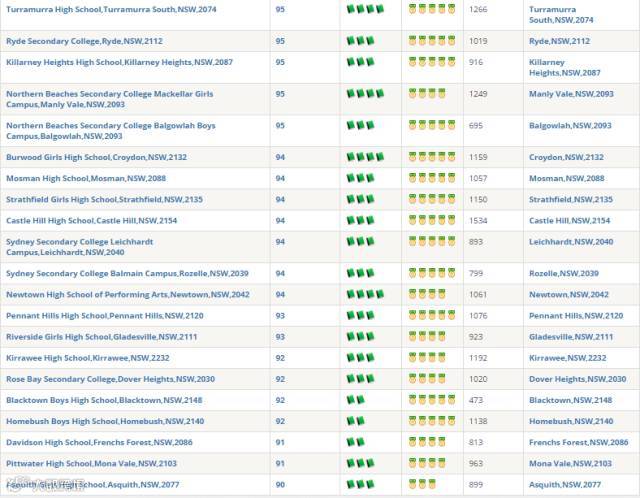Image resolution: width=640 pixels, height=498 pixels.
Task: Click Pennant Hills,NSW,2120 suburb link
Action: coord(576,316)
